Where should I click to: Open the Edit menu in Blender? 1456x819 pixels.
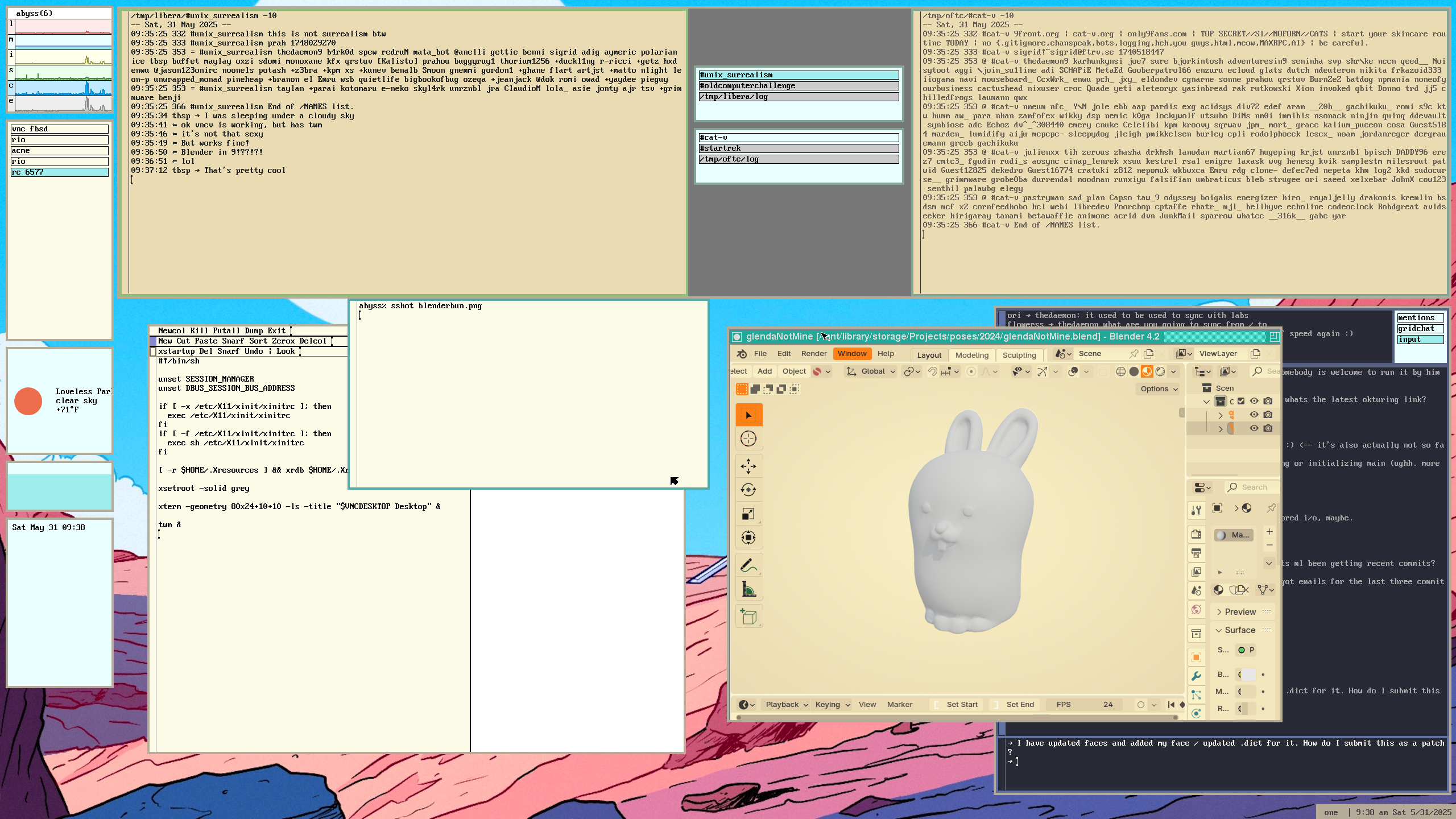click(784, 354)
